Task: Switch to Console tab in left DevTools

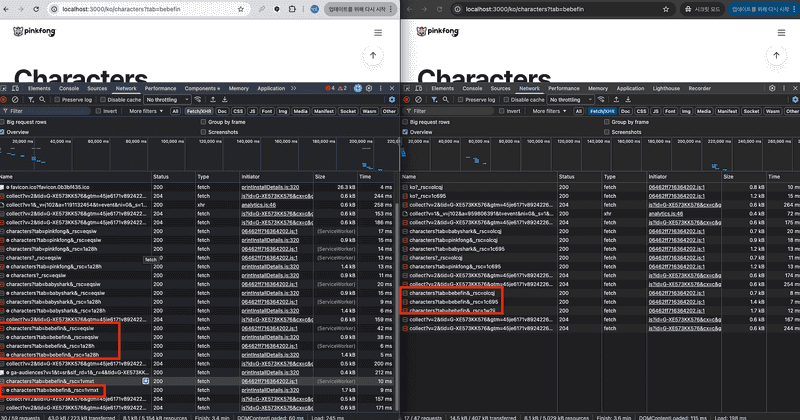Action: point(68,88)
